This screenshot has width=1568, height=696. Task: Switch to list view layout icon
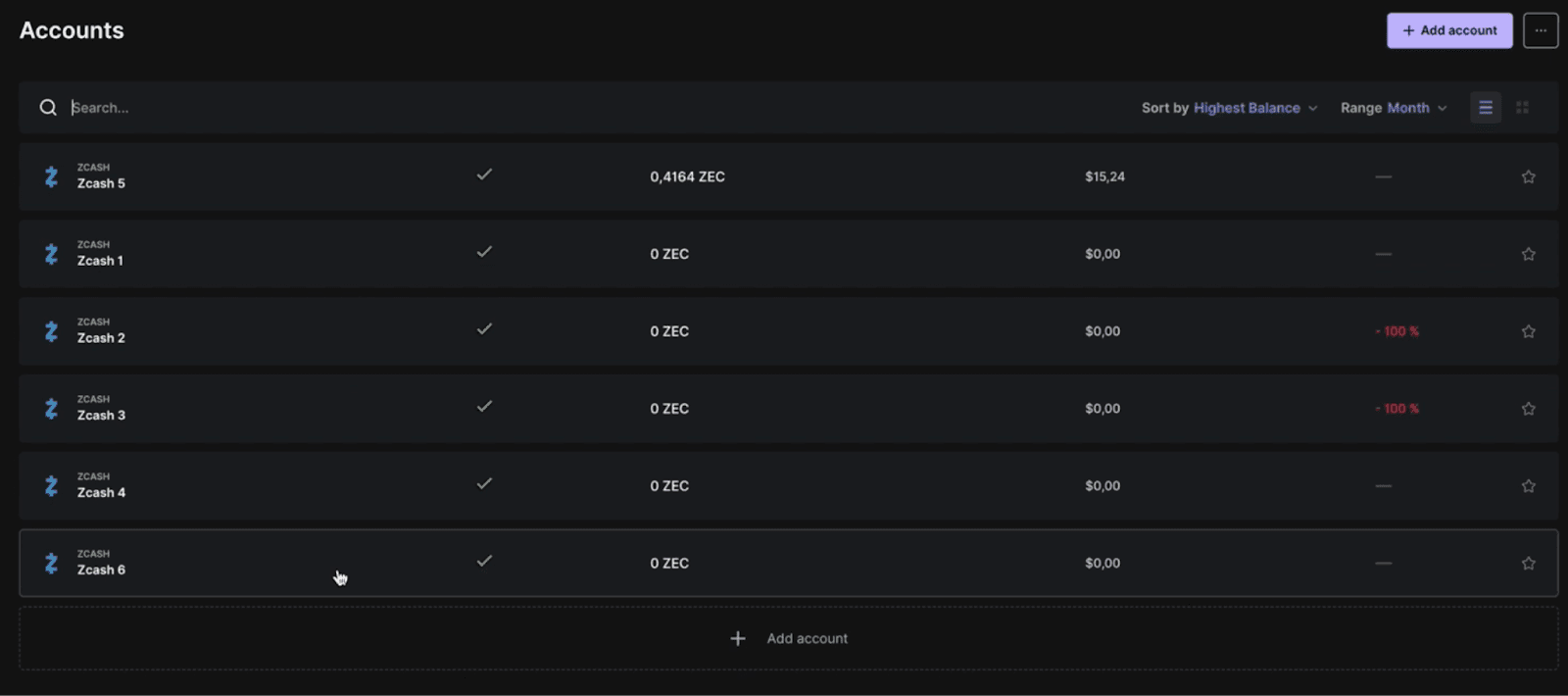(1486, 108)
